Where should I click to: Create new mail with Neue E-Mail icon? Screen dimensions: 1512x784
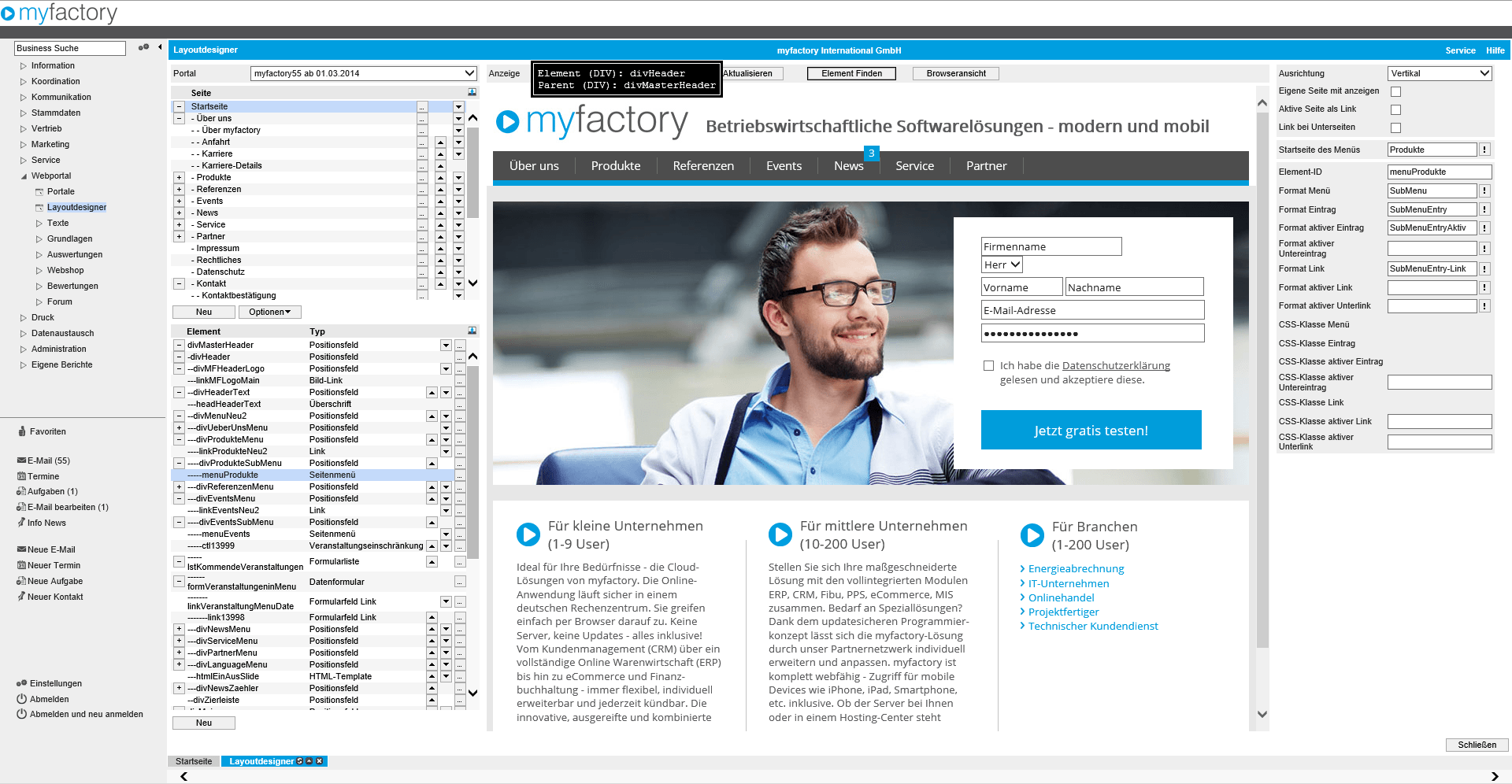point(21,549)
